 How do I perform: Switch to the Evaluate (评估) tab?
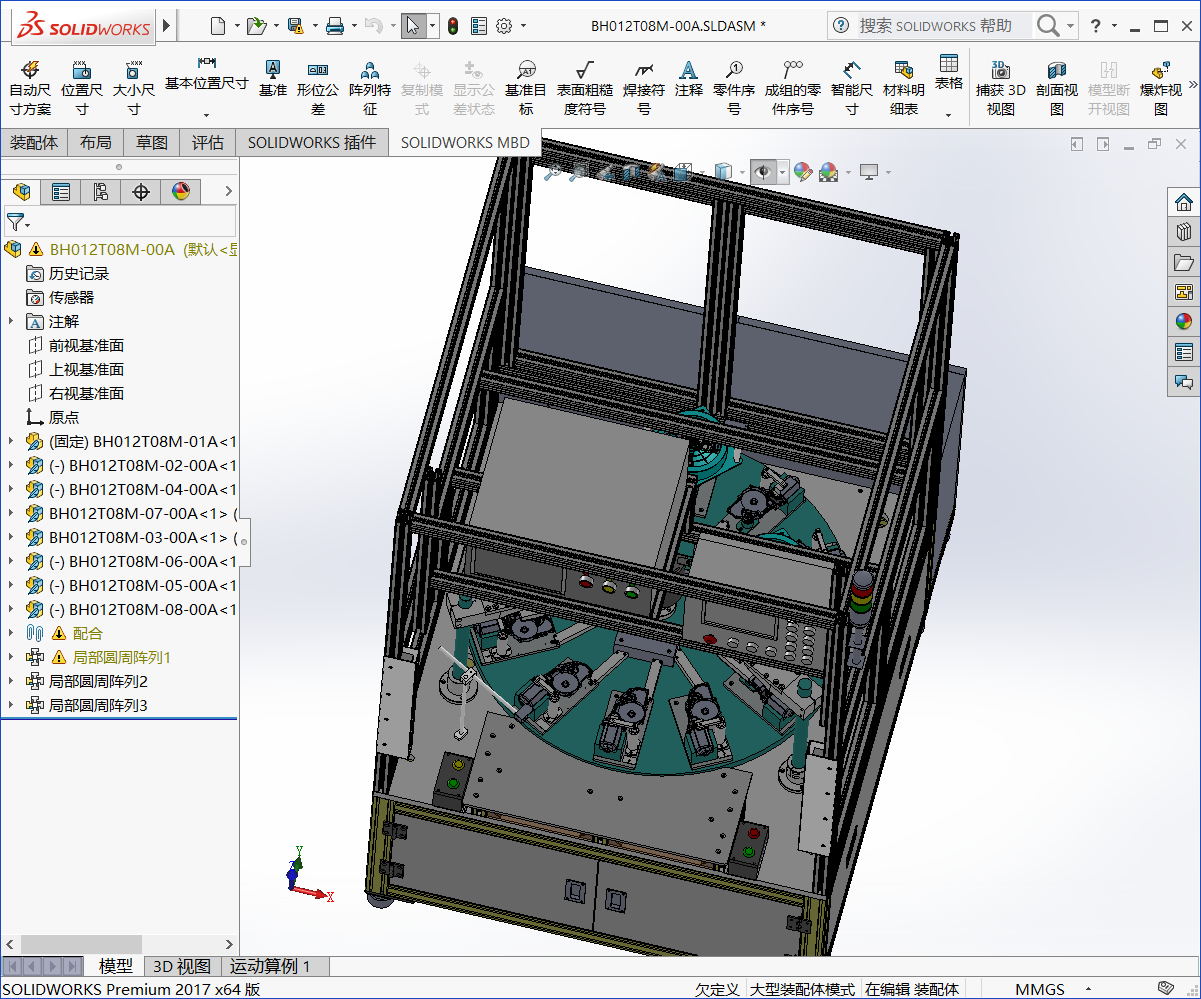tap(208, 142)
